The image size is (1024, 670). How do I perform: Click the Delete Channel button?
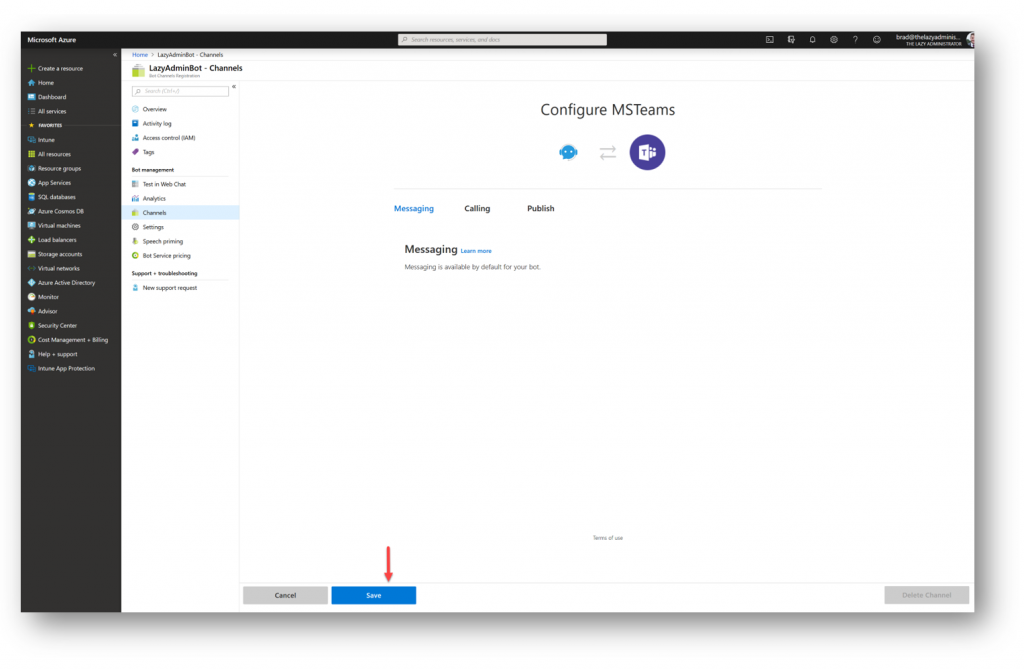[x=927, y=596]
